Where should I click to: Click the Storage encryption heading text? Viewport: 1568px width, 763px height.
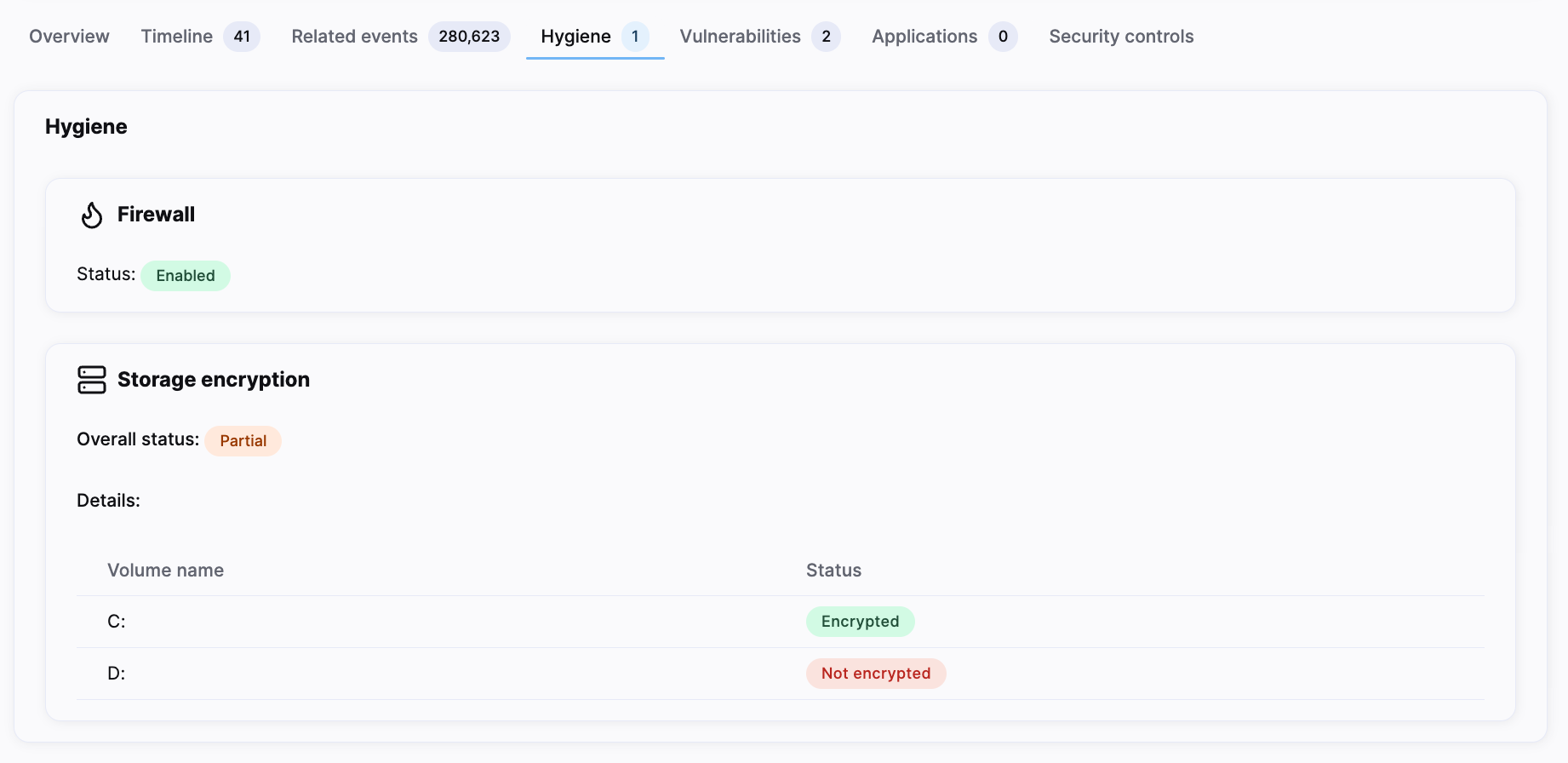[x=214, y=380]
